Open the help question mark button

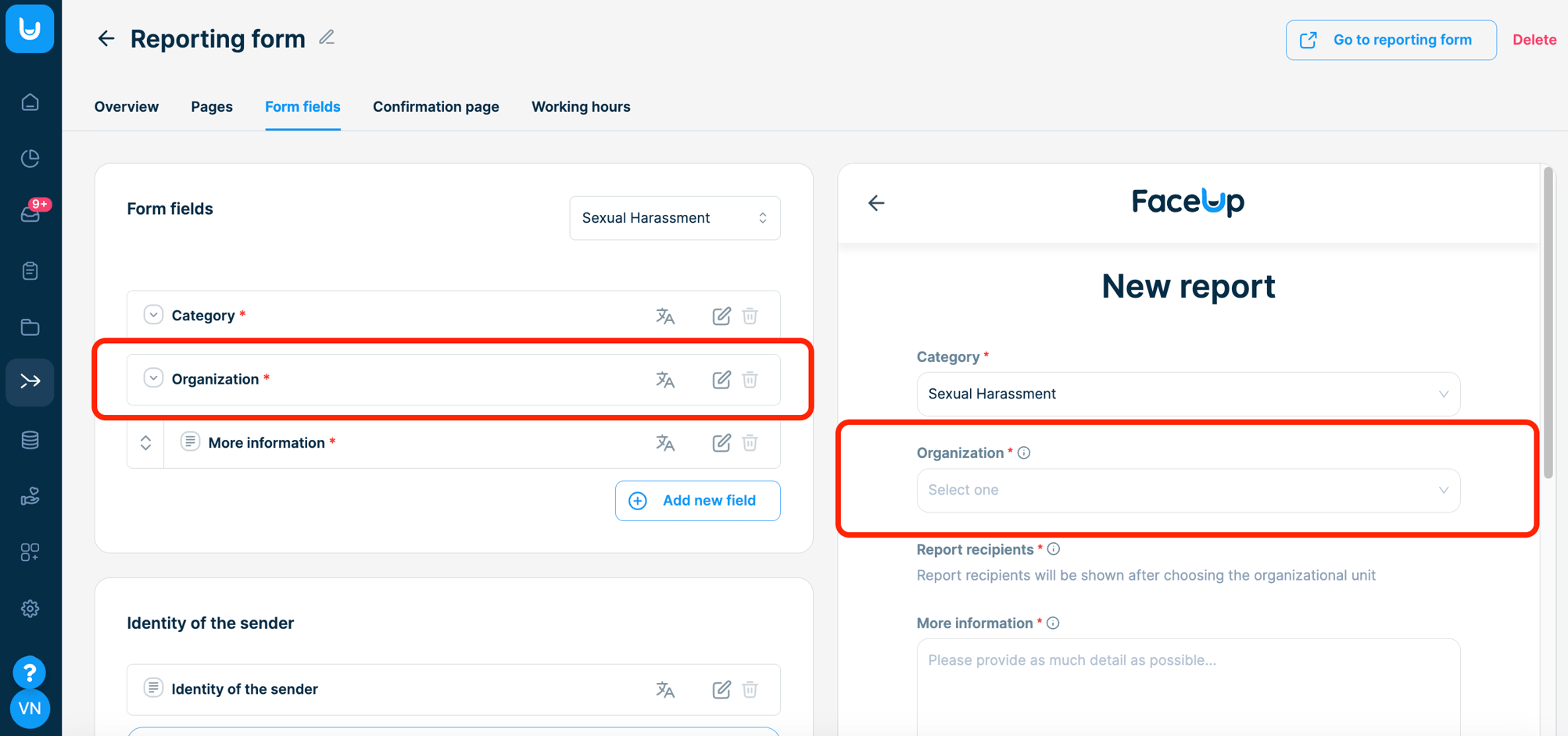(x=29, y=672)
